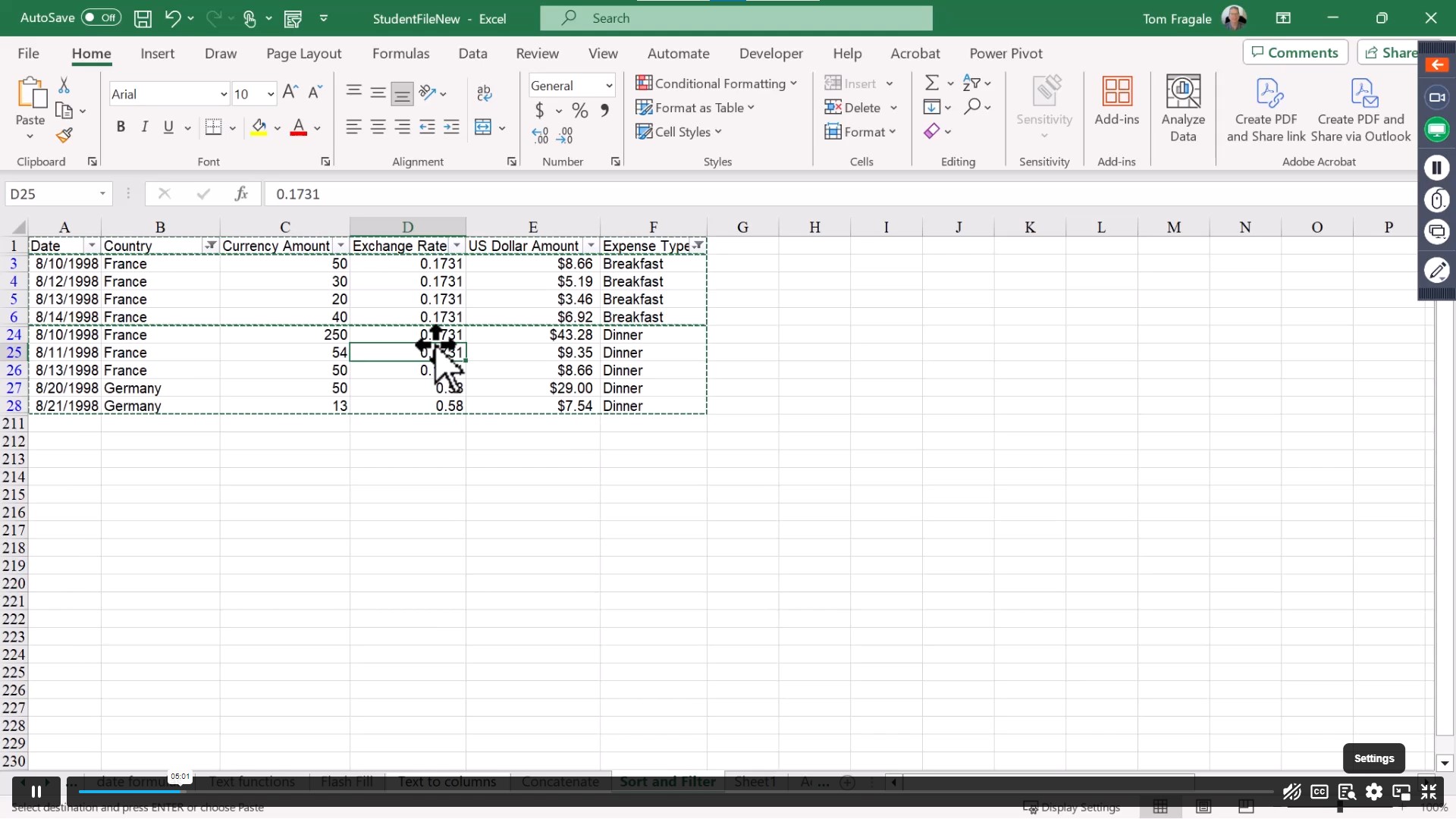The image size is (1456, 819).
Task: Open the Arial font dropdown
Action: click(x=222, y=93)
